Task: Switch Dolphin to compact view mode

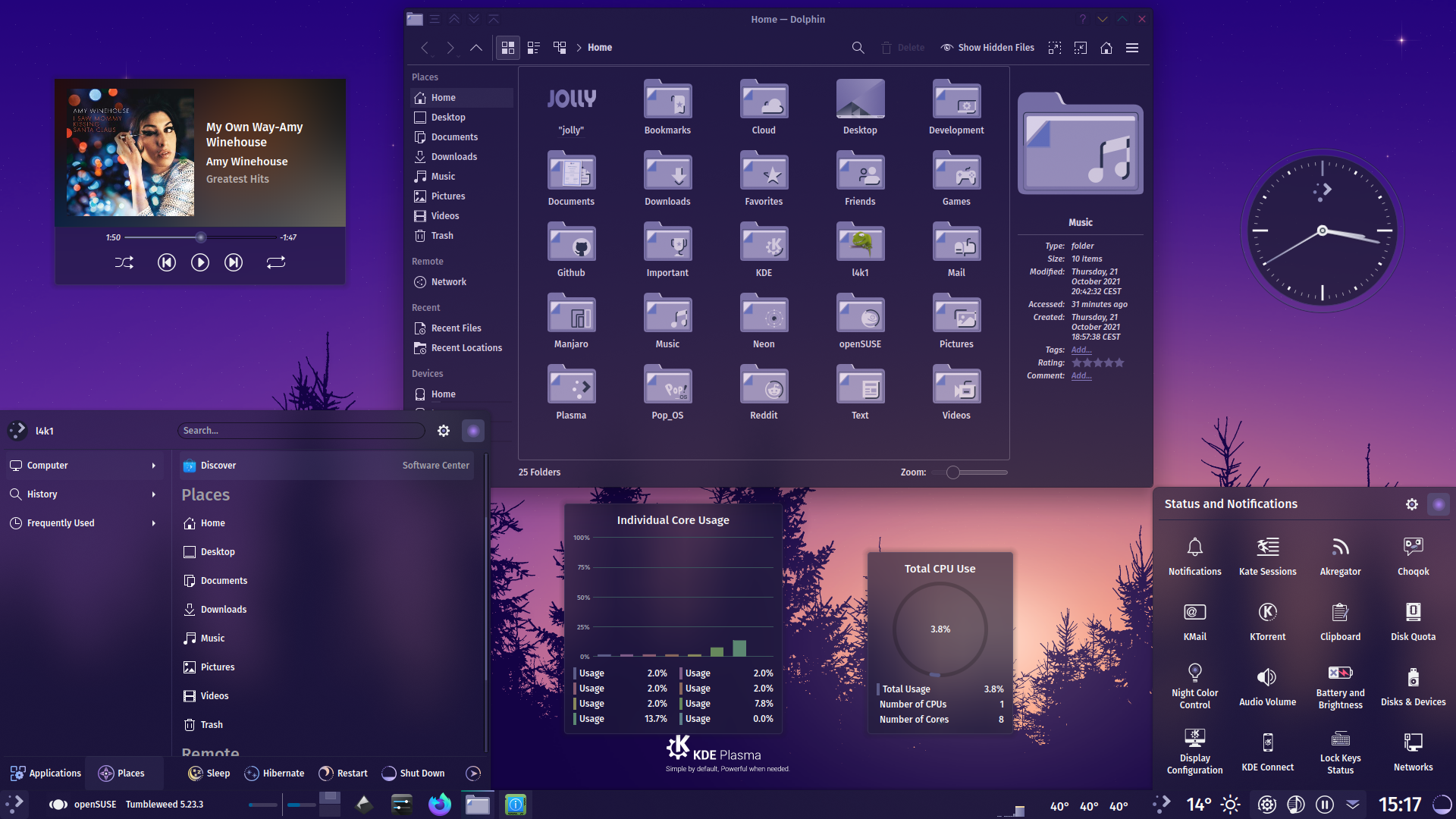Action: tap(534, 48)
